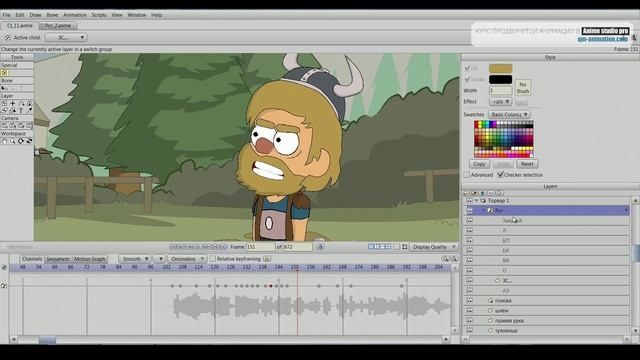Pick a color from swatches palette
The image size is (640, 360).
(504, 139)
